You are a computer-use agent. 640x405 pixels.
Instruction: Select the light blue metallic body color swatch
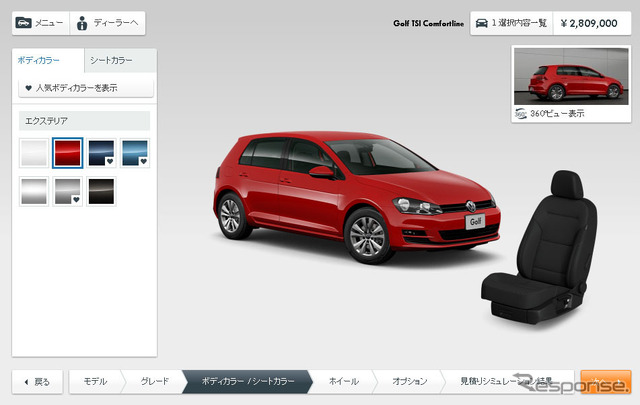tap(135, 153)
